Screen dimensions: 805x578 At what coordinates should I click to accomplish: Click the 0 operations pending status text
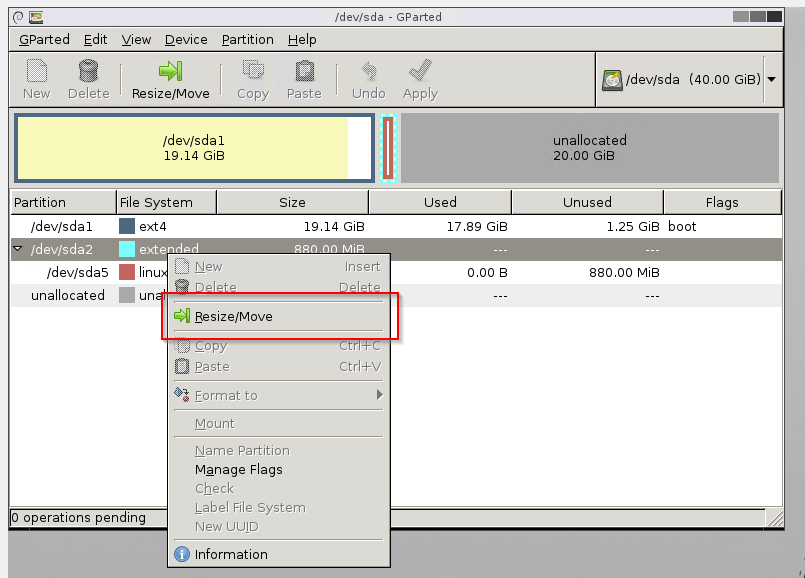(79, 517)
